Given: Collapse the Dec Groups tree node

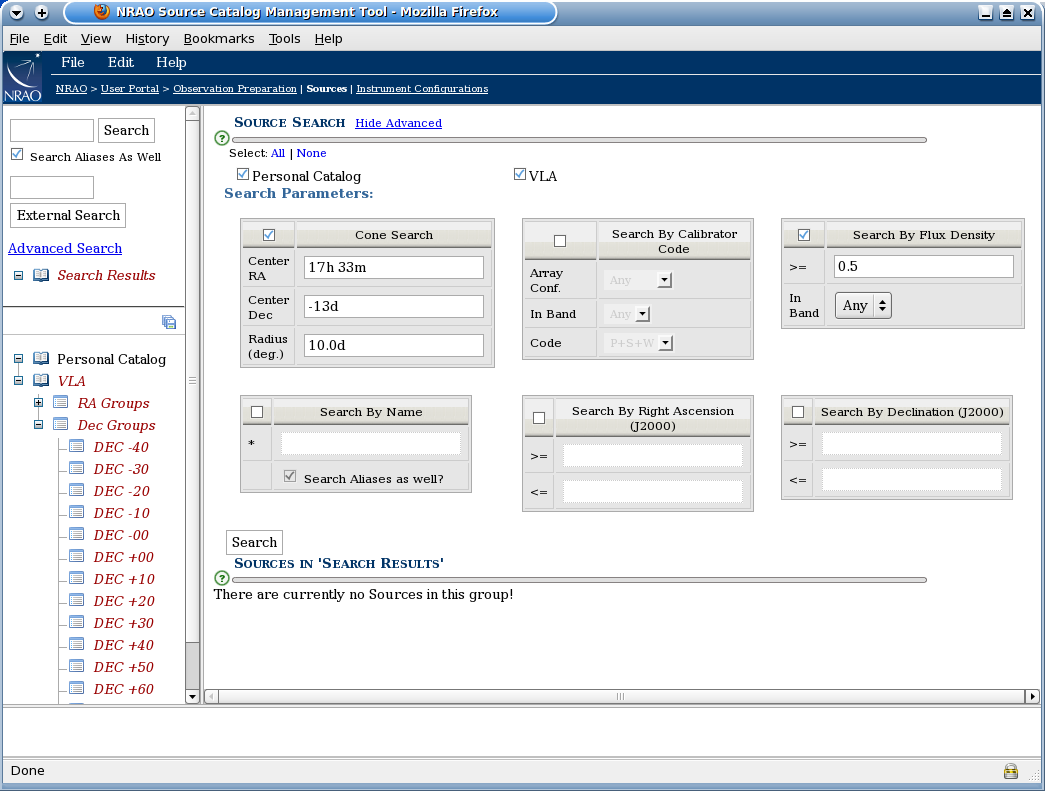Looking at the screenshot, I should (x=38, y=424).
